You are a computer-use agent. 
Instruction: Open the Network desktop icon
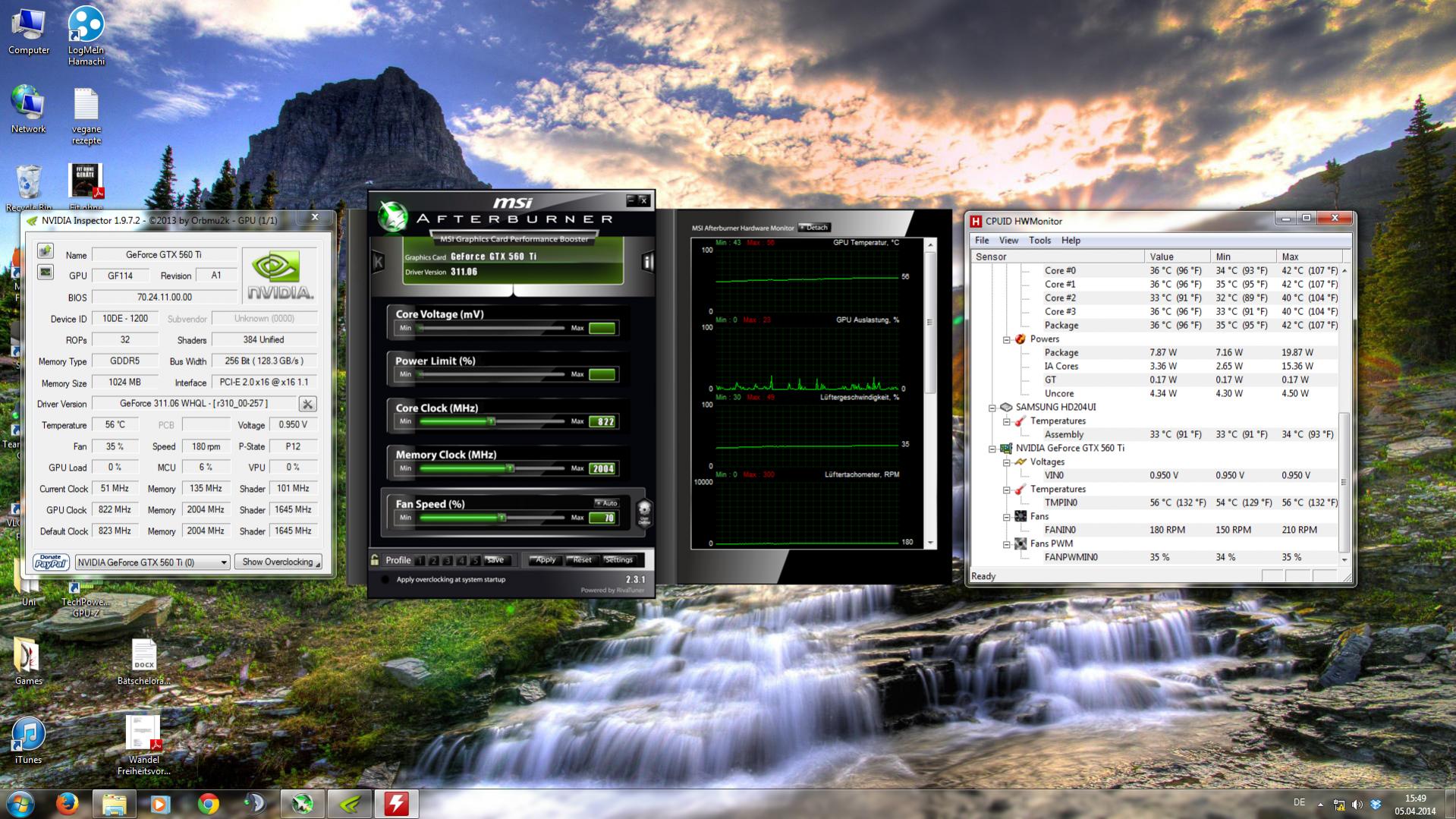click(28, 109)
